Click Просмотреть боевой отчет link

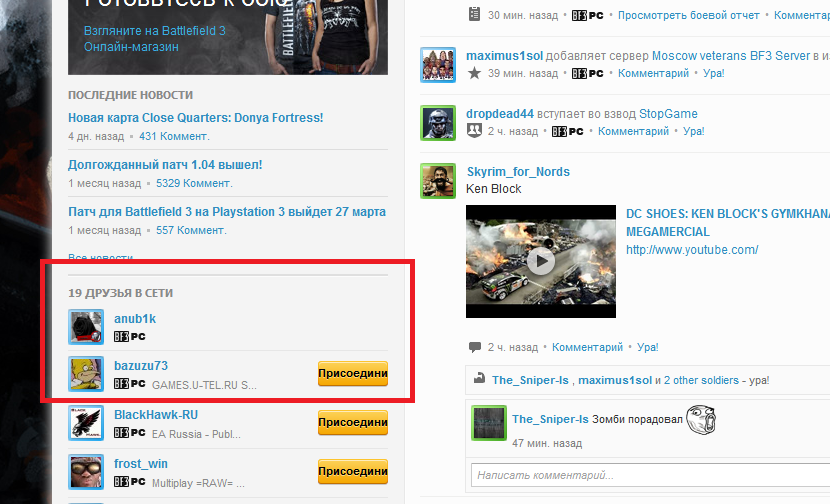689,15
